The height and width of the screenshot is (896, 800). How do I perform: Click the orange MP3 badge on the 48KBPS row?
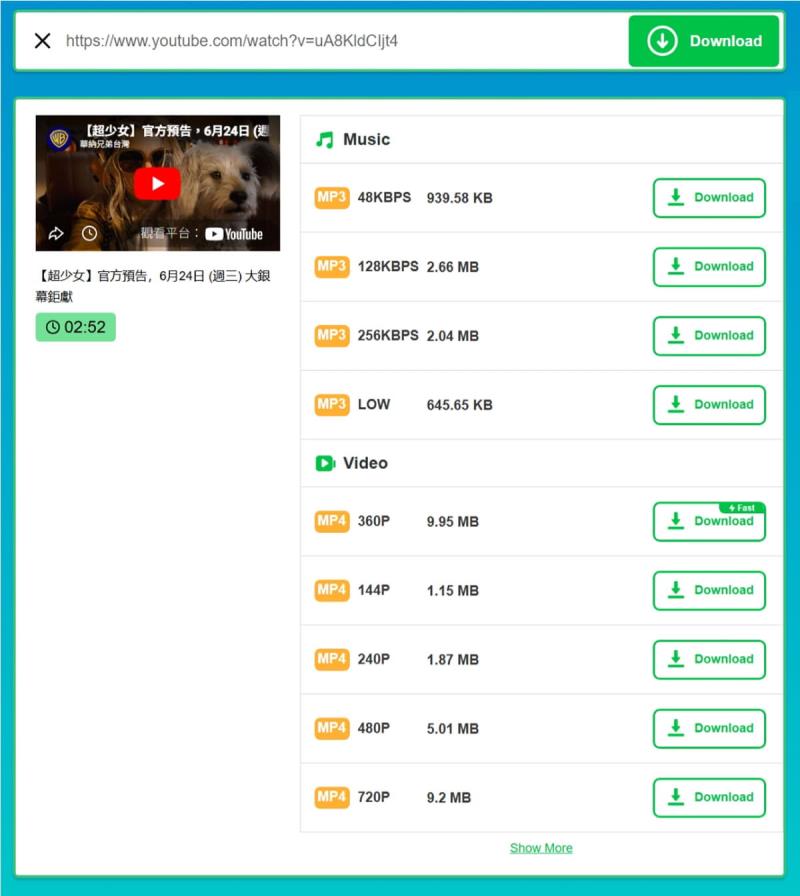[330, 197]
